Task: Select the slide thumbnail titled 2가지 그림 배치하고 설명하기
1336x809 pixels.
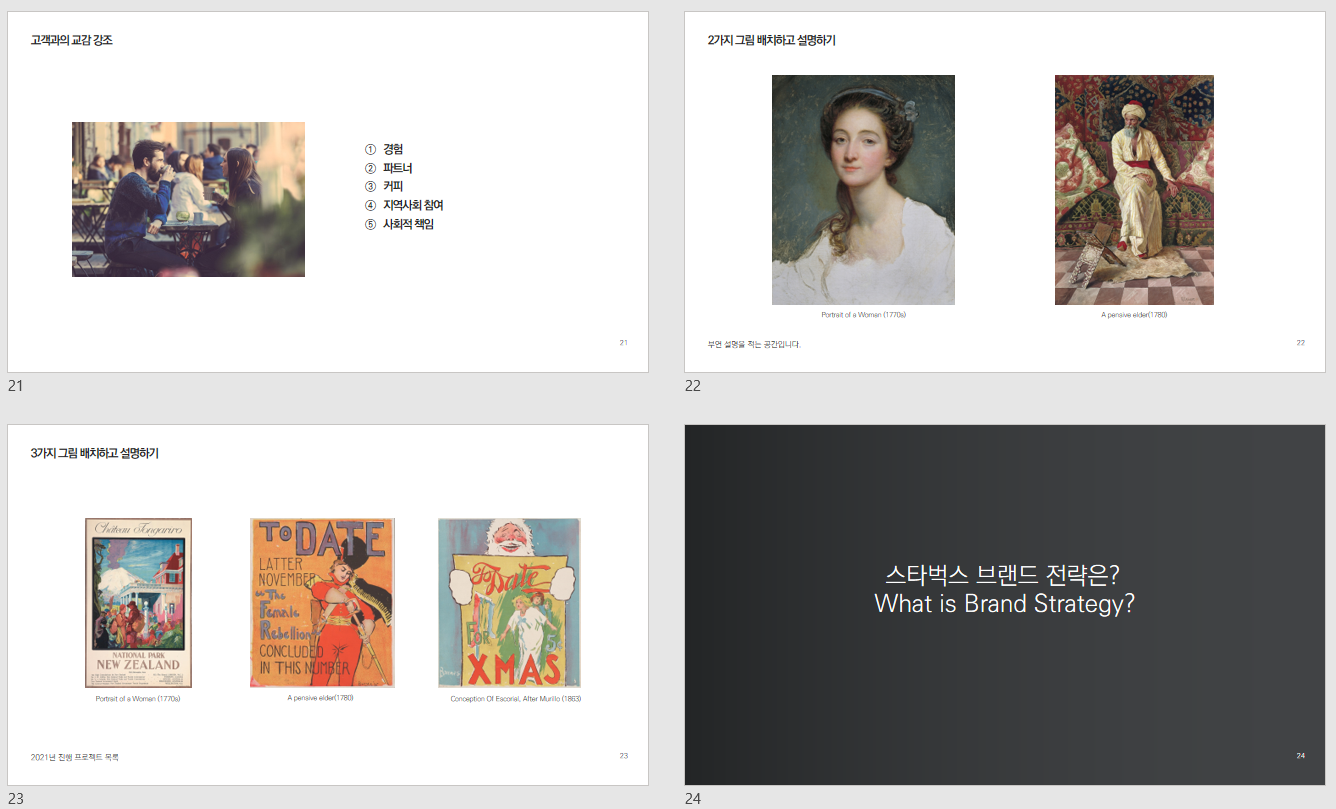Action: [1005, 192]
